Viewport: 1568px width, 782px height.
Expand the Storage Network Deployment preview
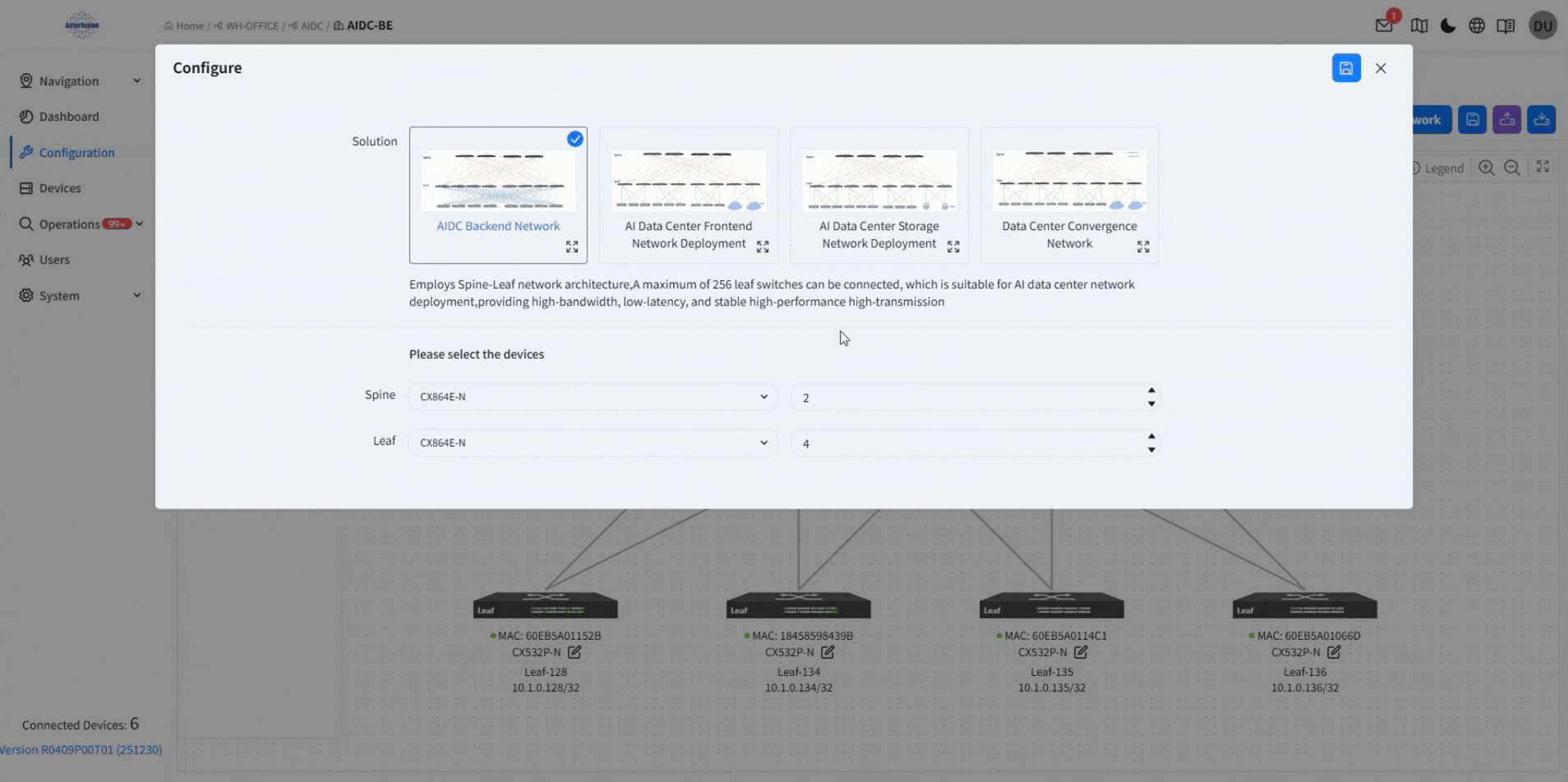[x=953, y=246]
